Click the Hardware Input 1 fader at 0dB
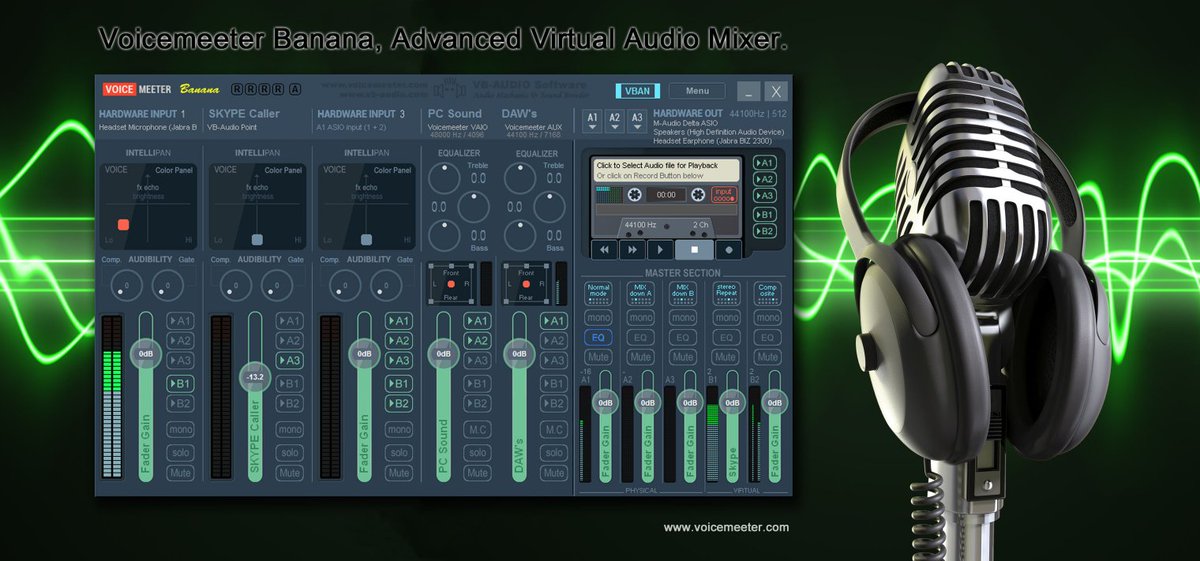Viewport: 1200px width, 561px height. coord(145,353)
